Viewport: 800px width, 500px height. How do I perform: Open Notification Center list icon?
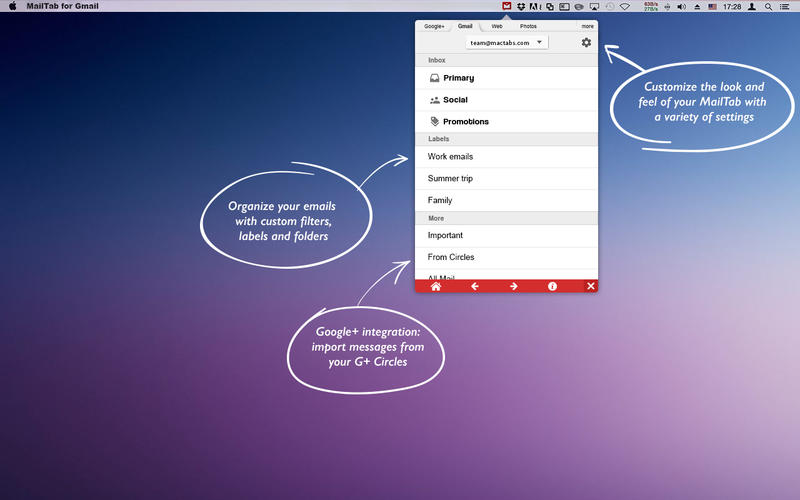click(785, 7)
